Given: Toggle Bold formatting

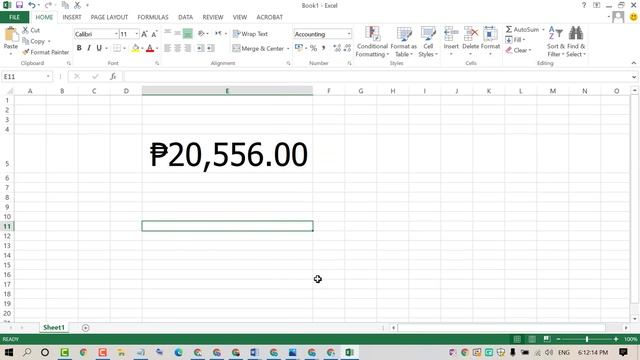Looking at the screenshot, I should [x=79, y=48].
